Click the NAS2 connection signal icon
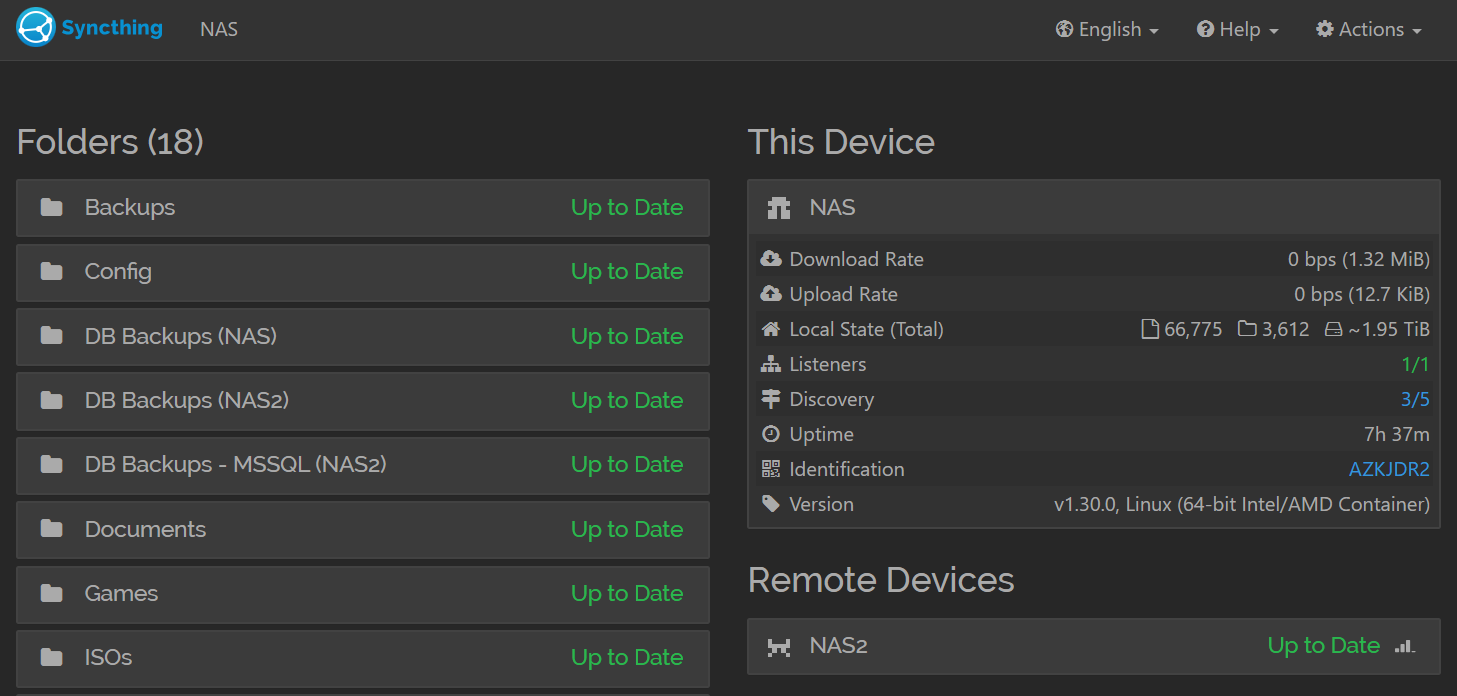The height and width of the screenshot is (696, 1457). (x=1405, y=646)
